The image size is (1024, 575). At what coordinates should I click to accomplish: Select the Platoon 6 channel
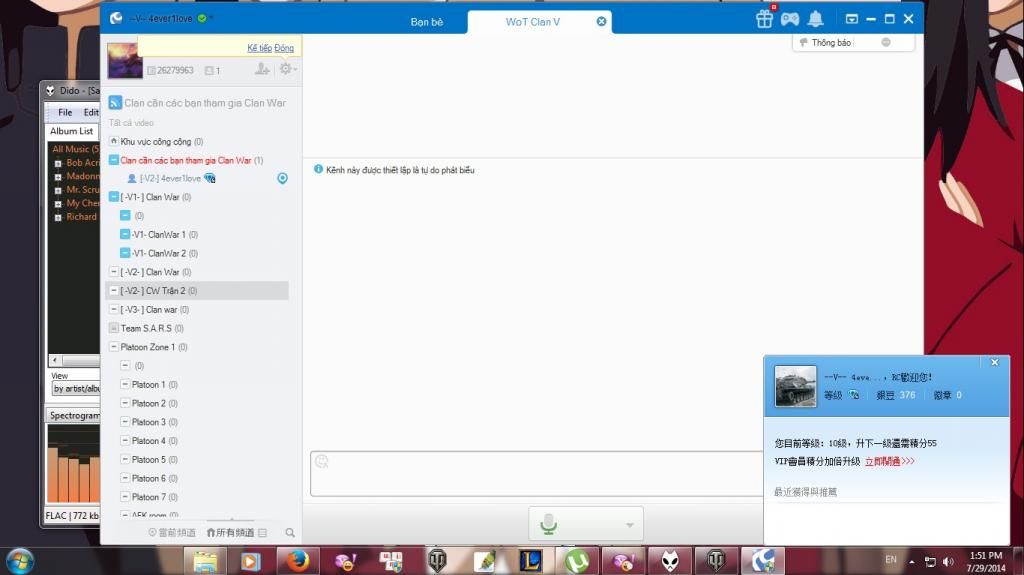(x=154, y=478)
